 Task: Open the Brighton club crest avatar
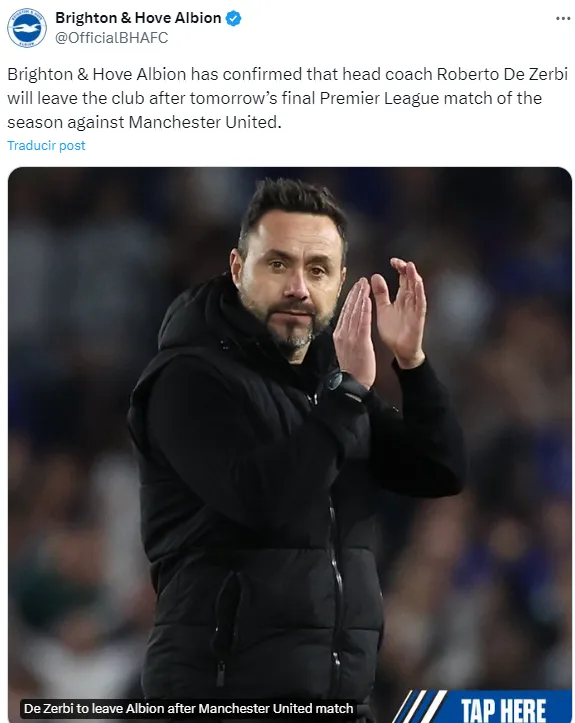27,28
